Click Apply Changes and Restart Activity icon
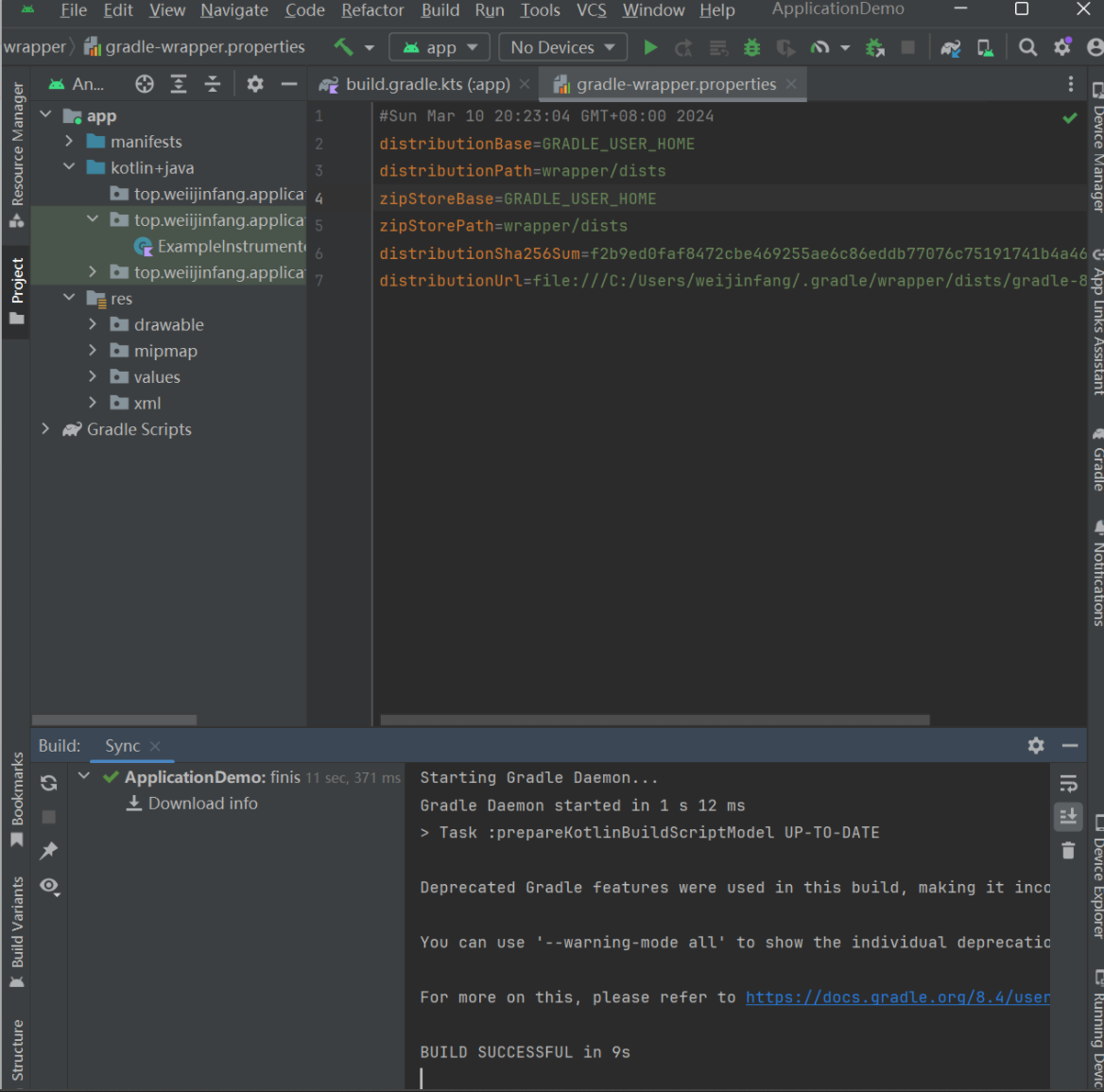 tap(683, 47)
